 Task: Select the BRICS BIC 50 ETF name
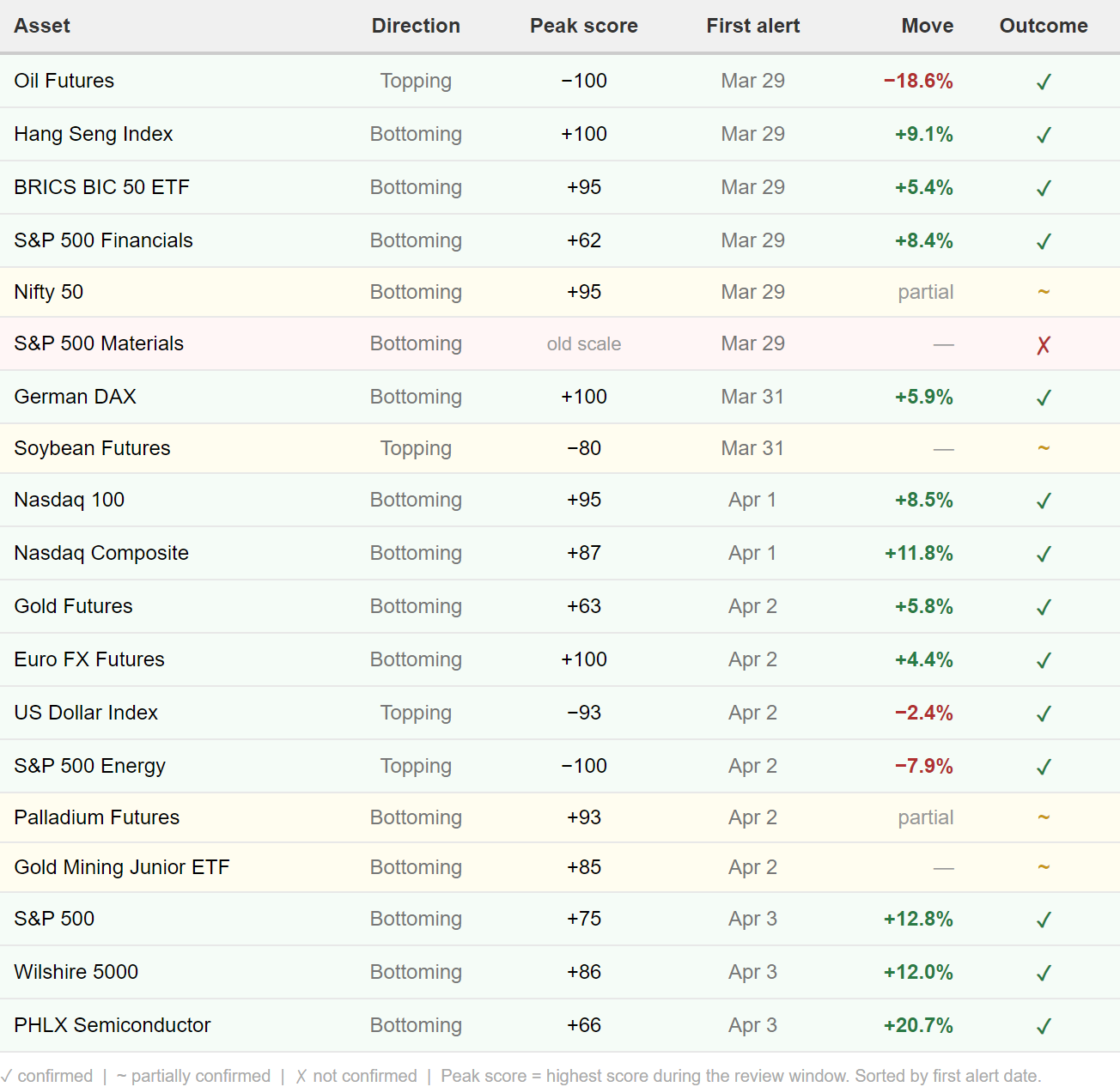(x=101, y=187)
